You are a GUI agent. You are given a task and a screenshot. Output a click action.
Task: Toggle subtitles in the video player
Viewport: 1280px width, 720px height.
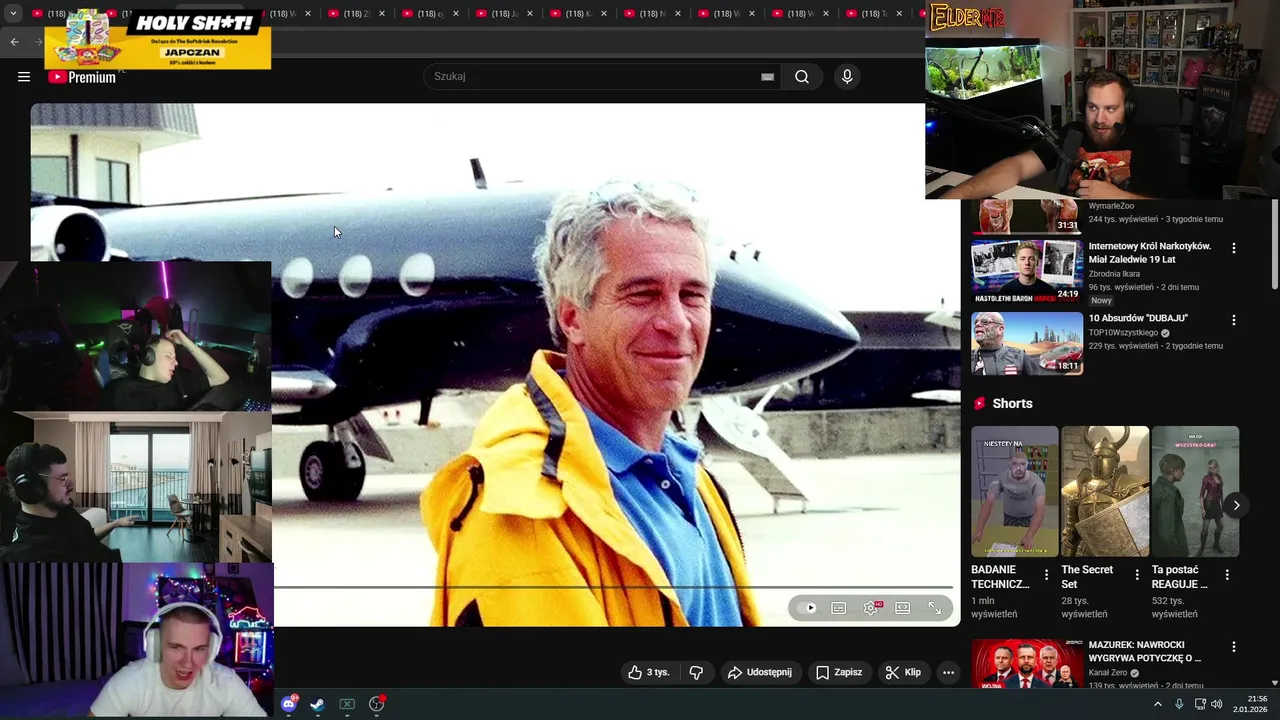839,608
